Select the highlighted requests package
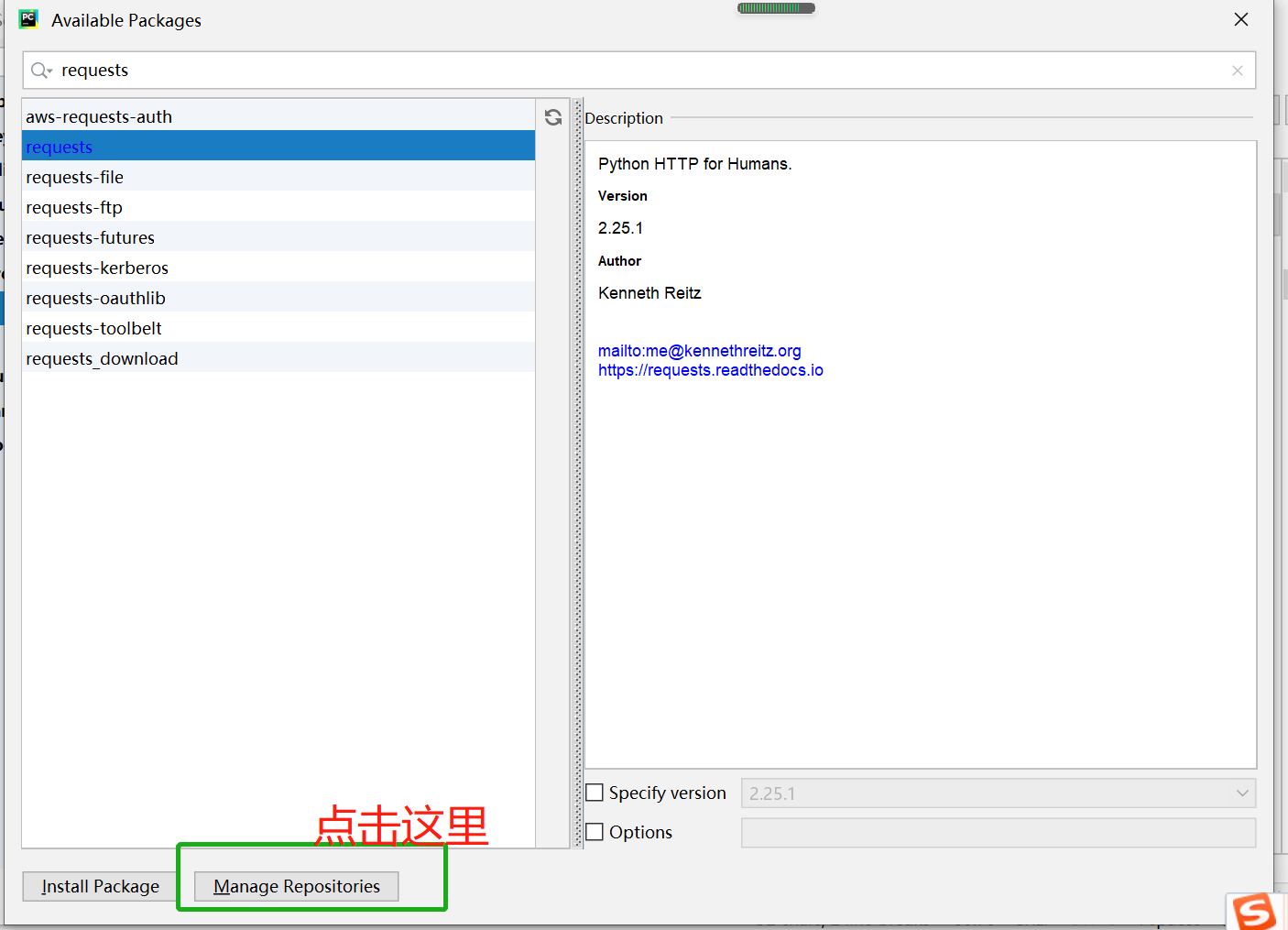Image resolution: width=1288 pixels, height=930 pixels. (278, 147)
